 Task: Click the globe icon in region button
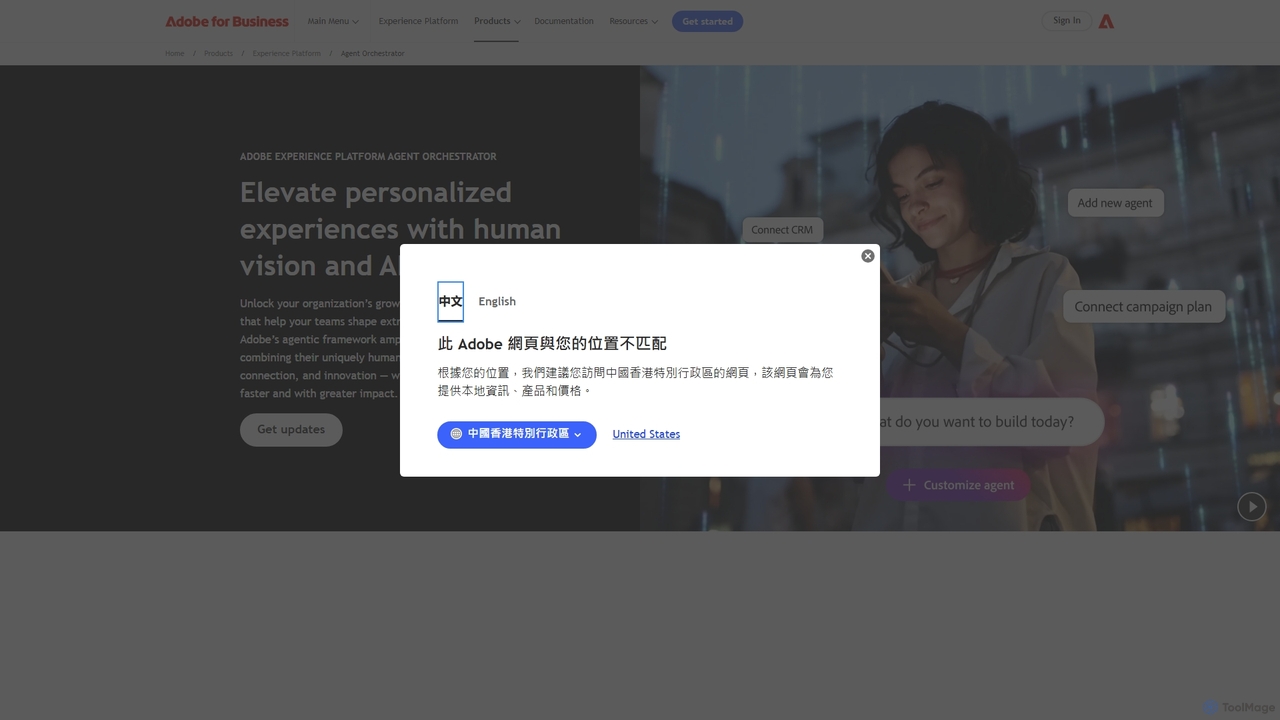click(456, 434)
